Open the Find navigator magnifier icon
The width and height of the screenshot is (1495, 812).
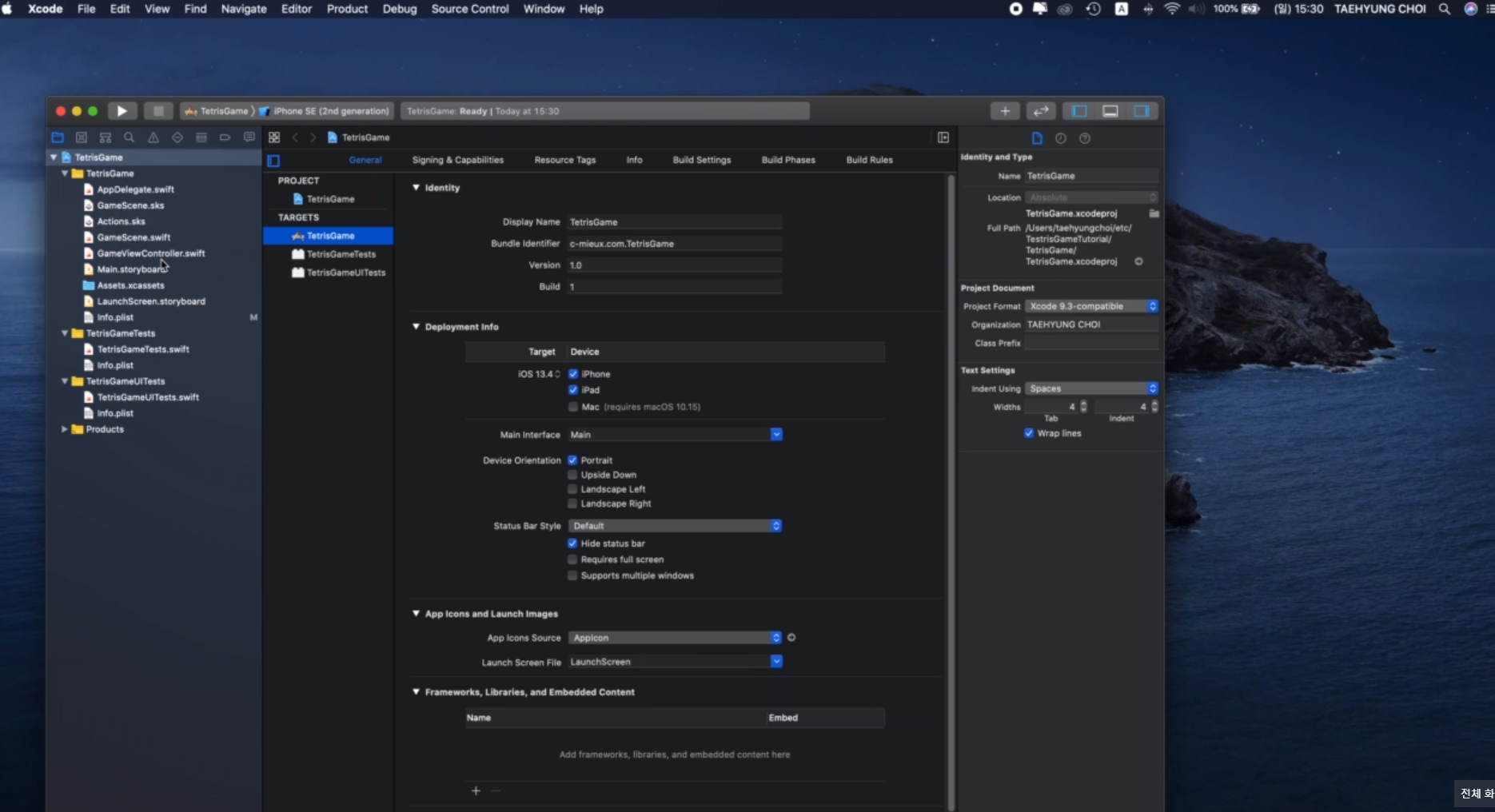click(130, 137)
